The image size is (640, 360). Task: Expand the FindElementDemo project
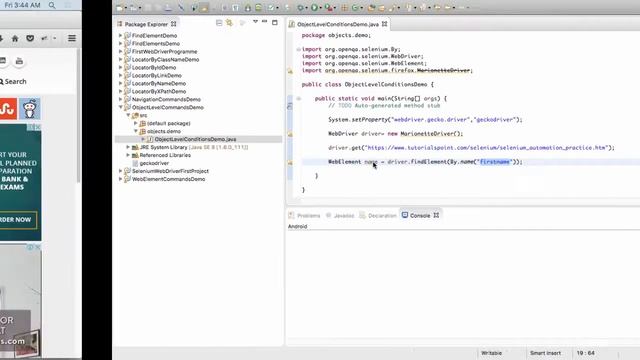coord(120,36)
